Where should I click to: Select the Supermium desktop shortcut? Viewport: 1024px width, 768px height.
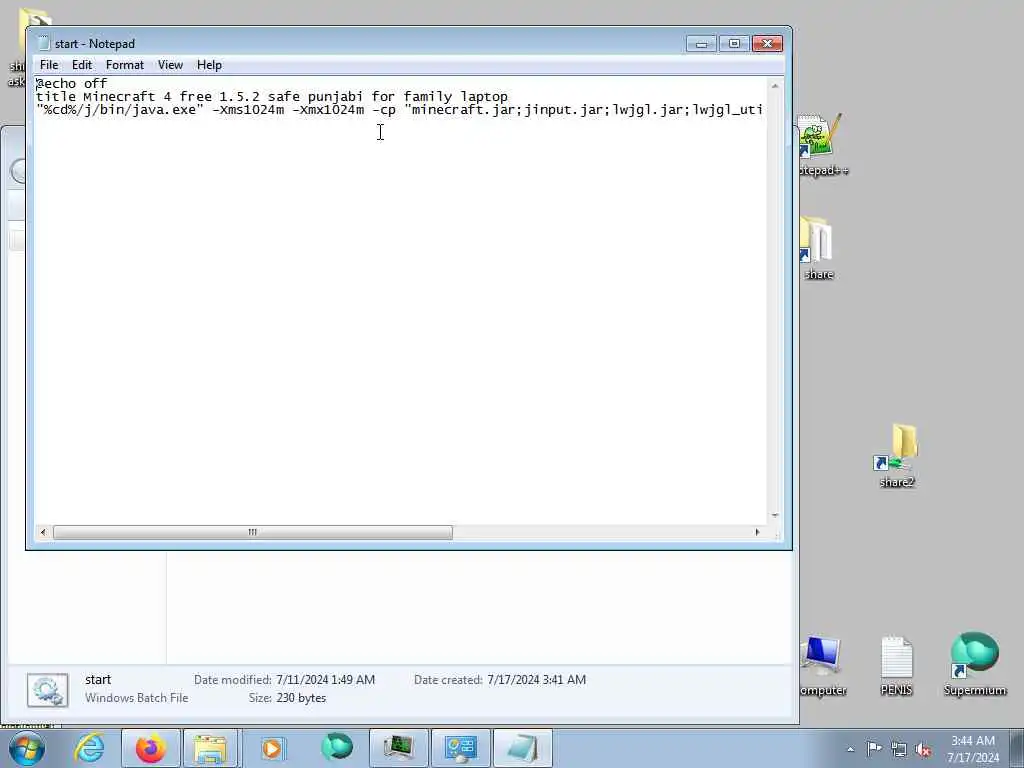coord(975,664)
